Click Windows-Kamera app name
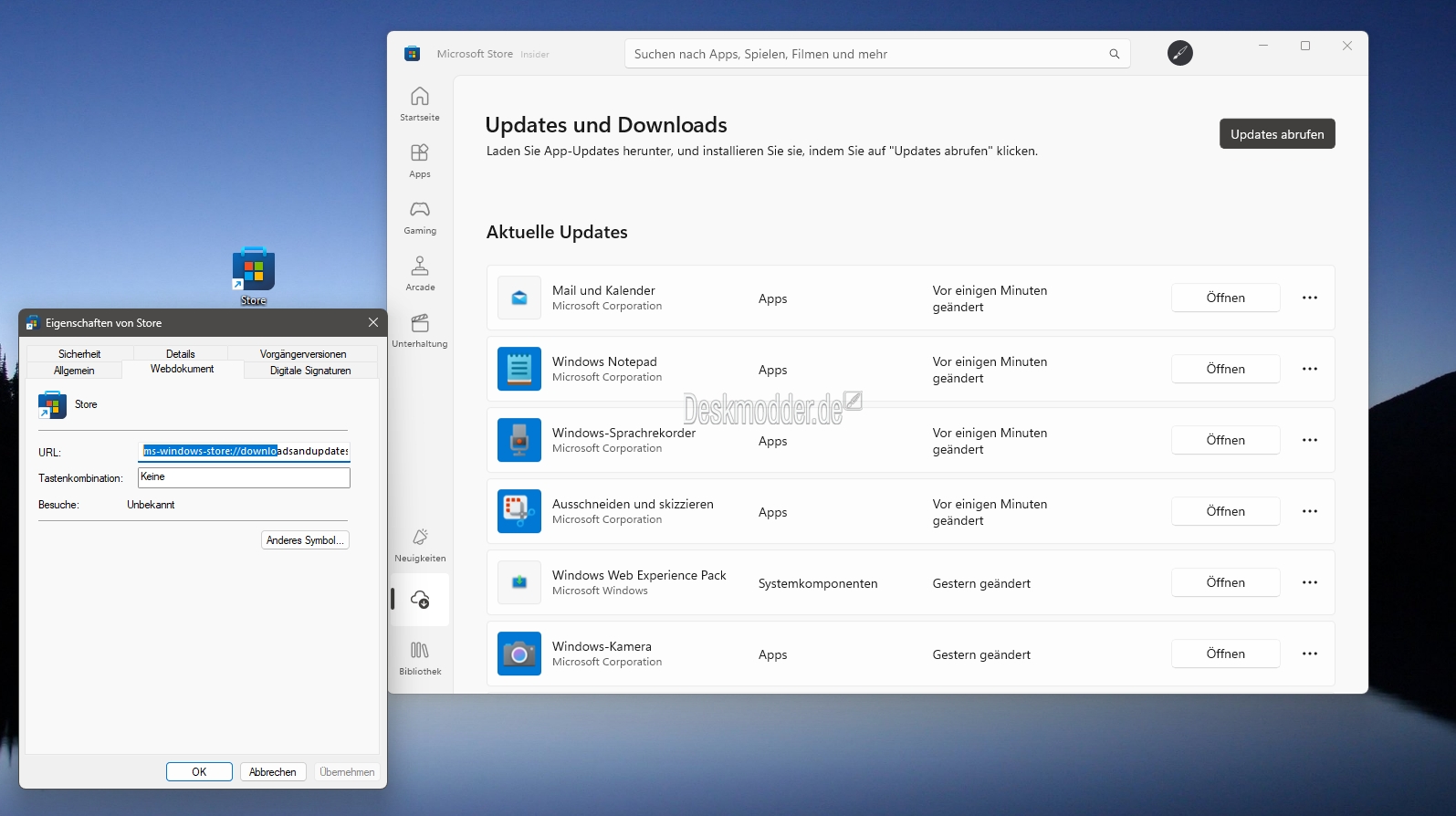 coord(602,646)
